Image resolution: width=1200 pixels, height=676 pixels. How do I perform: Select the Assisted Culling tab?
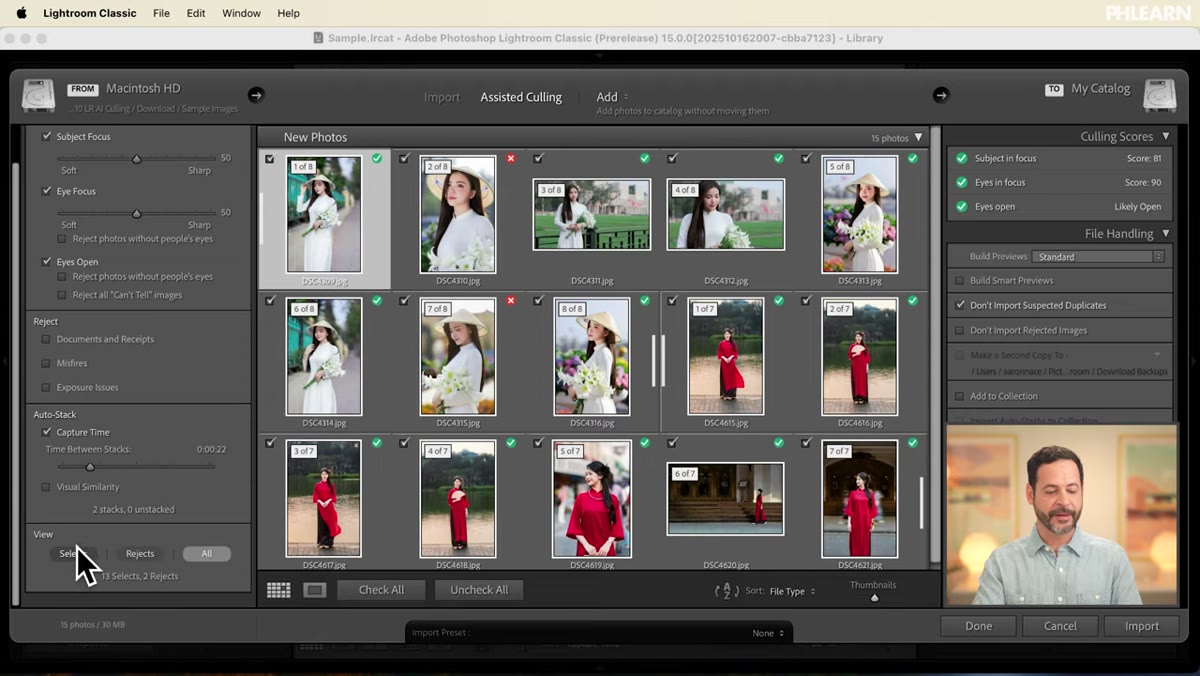521,97
